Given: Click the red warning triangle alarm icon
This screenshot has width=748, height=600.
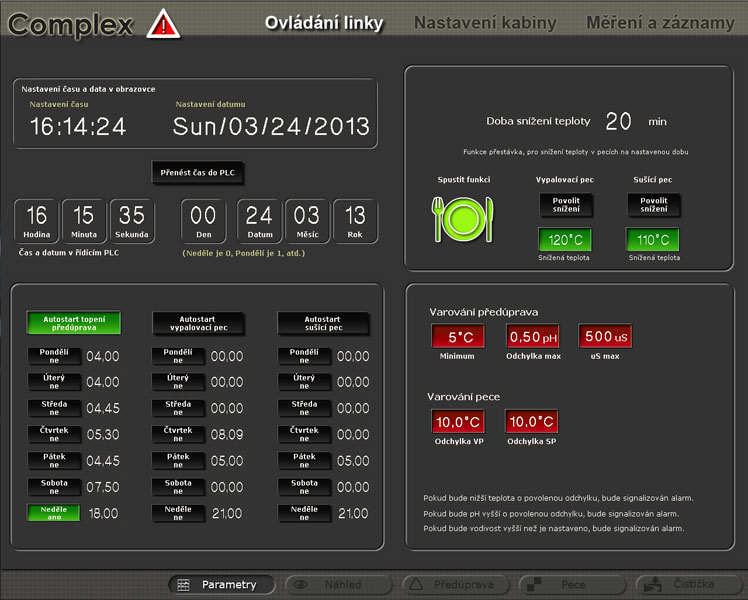Looking at the screenshot, I should coord(163,23).
